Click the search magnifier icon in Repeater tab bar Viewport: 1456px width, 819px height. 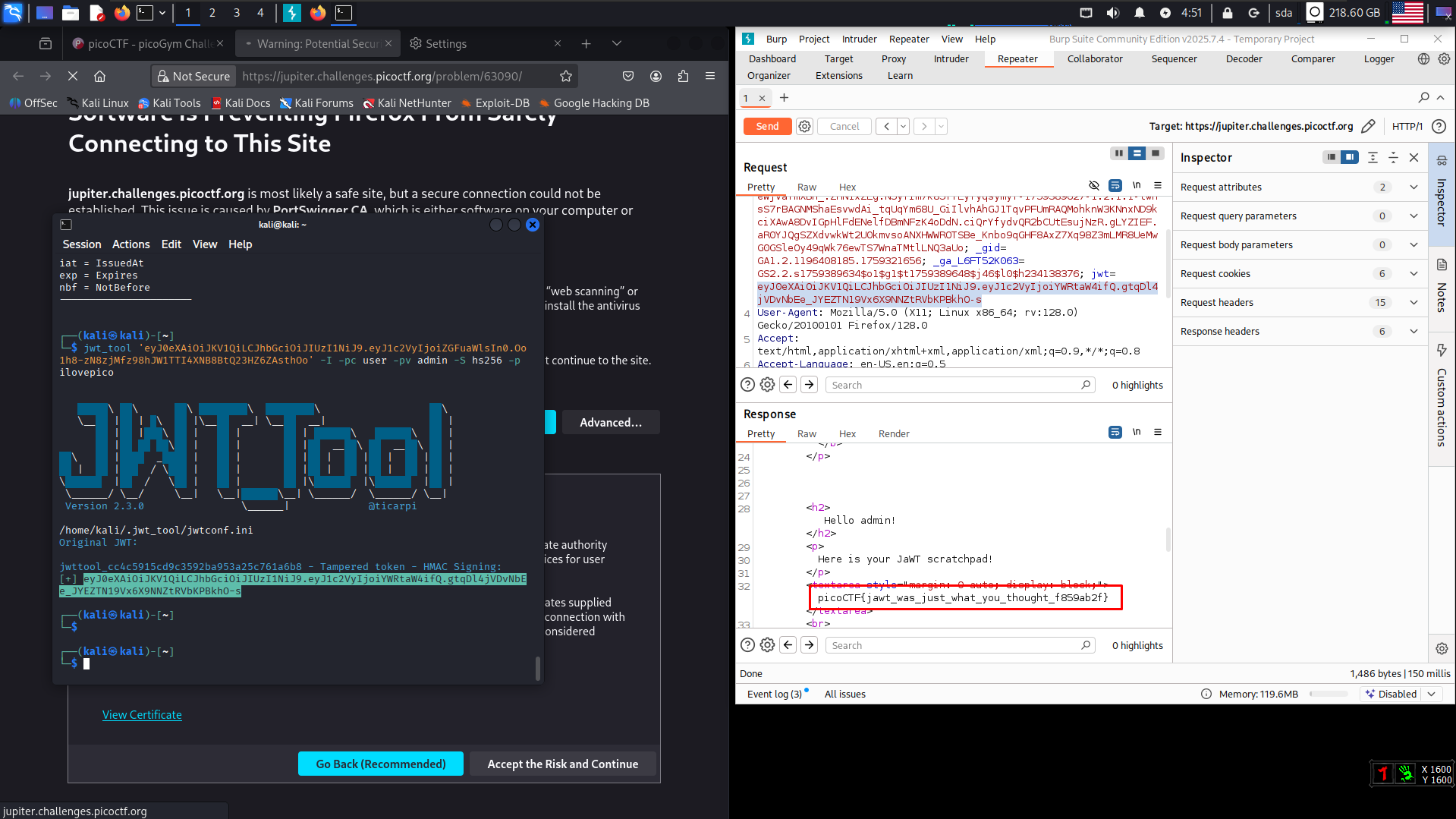pyautogui.click(x=1423, y=98)
